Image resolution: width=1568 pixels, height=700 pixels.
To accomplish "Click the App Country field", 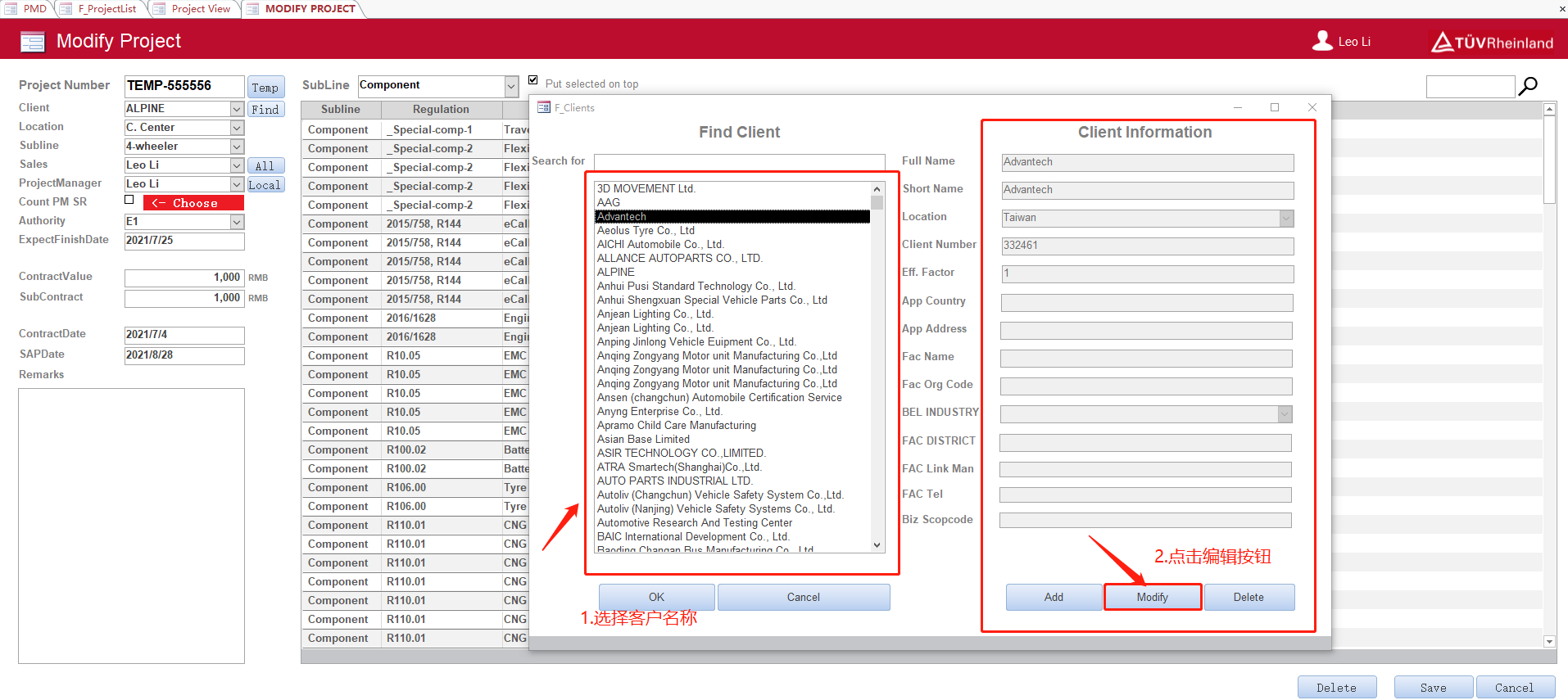I will [1147, 303].
